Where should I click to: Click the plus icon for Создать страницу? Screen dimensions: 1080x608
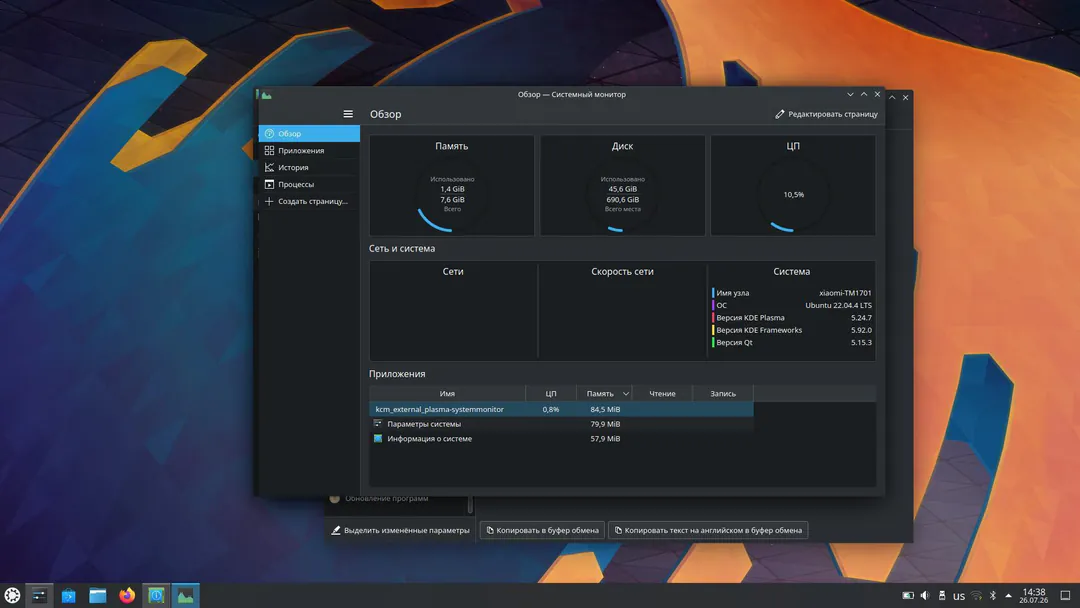click(x=269, y=201)
